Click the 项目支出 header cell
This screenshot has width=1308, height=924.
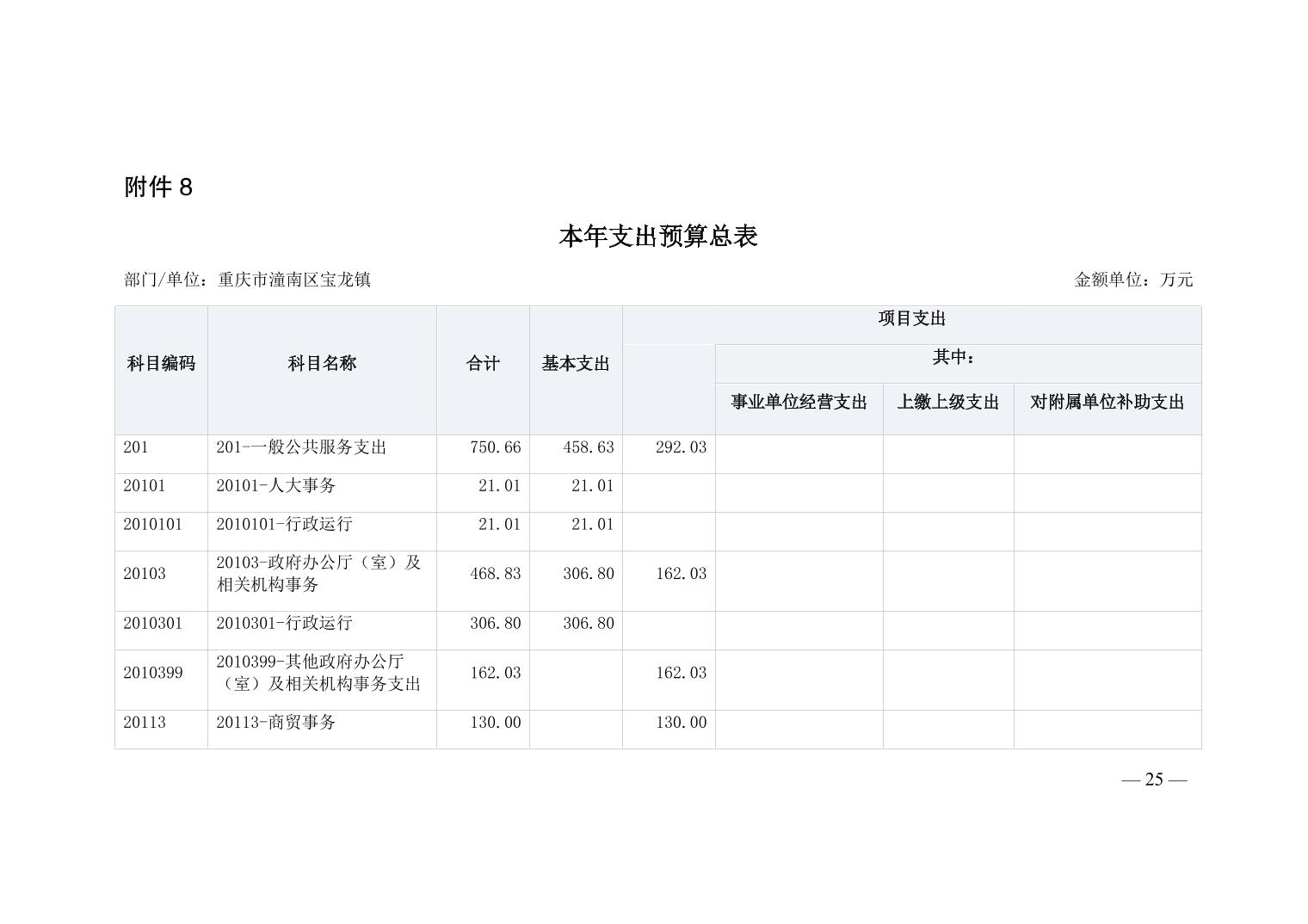911,319
